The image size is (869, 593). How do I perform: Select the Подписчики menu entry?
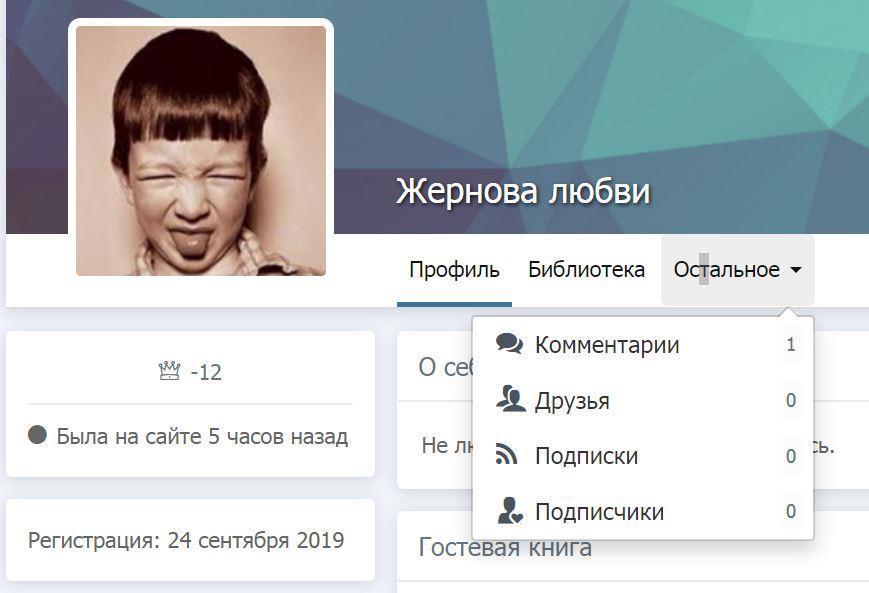643,511
